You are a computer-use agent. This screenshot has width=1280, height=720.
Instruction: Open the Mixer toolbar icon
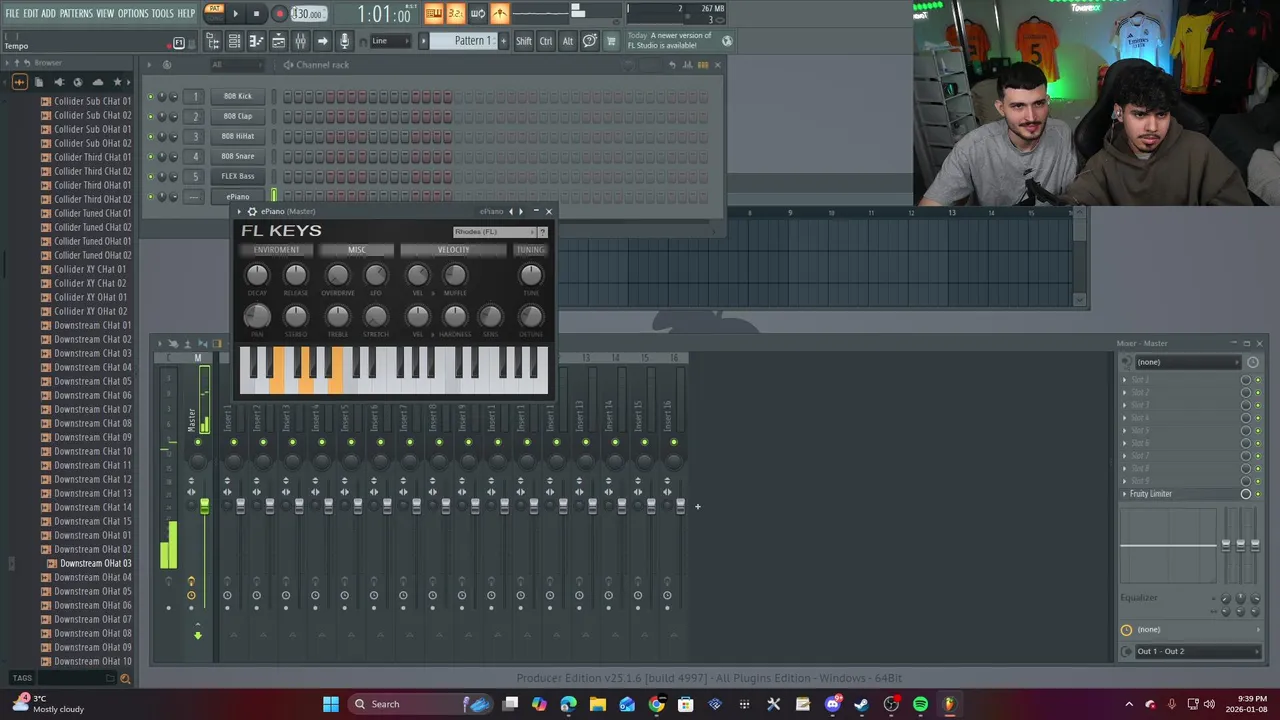pos(300,41)
